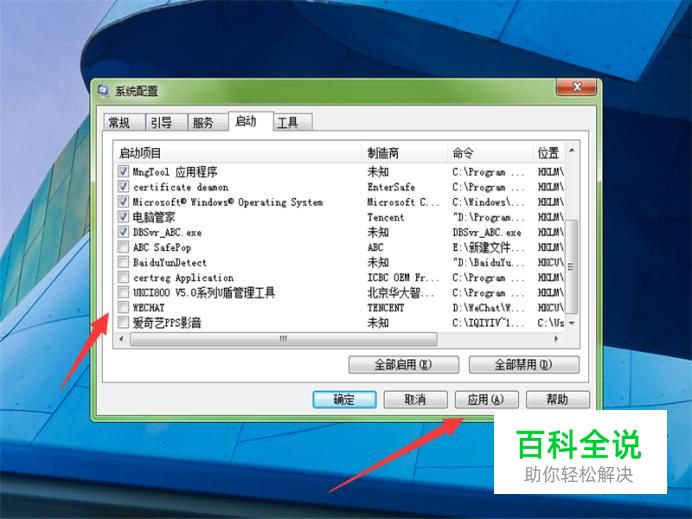Image resolution: width=692 pixels, height=519 pixels.
Task: Close the 系统配置 dialog
Action: [576, 87]
